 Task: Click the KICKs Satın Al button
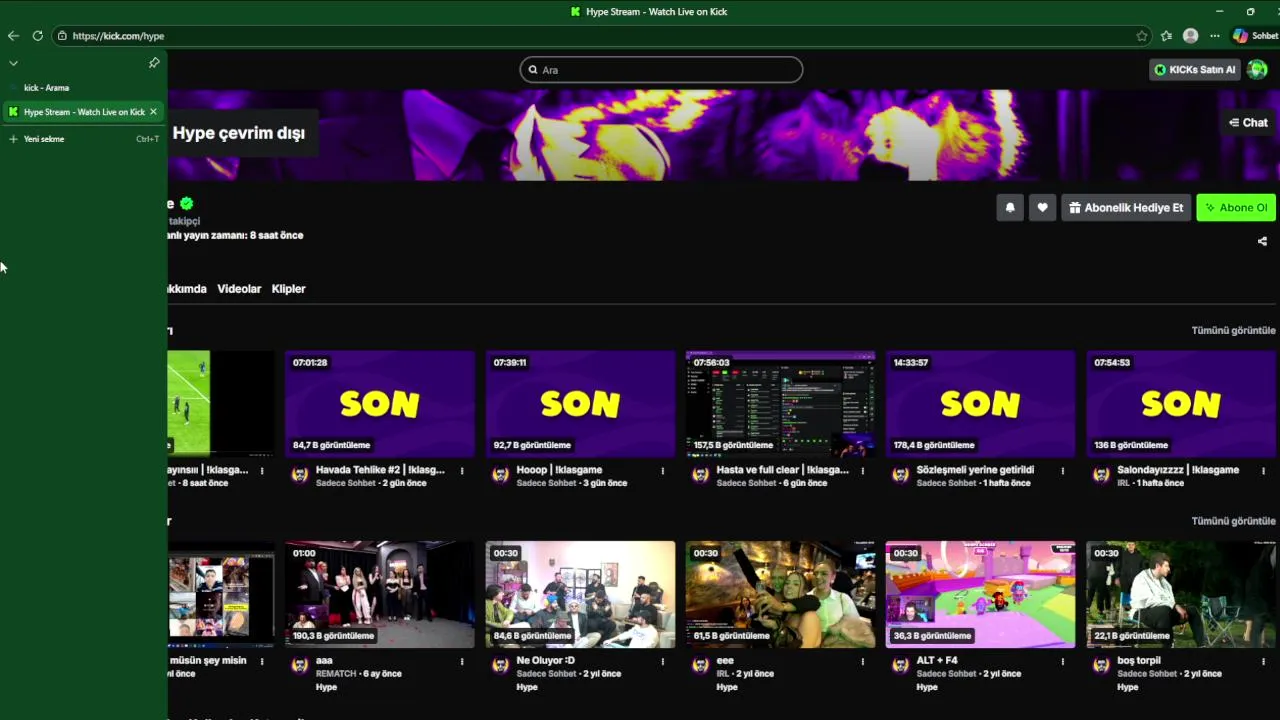tap(1195, 70)
